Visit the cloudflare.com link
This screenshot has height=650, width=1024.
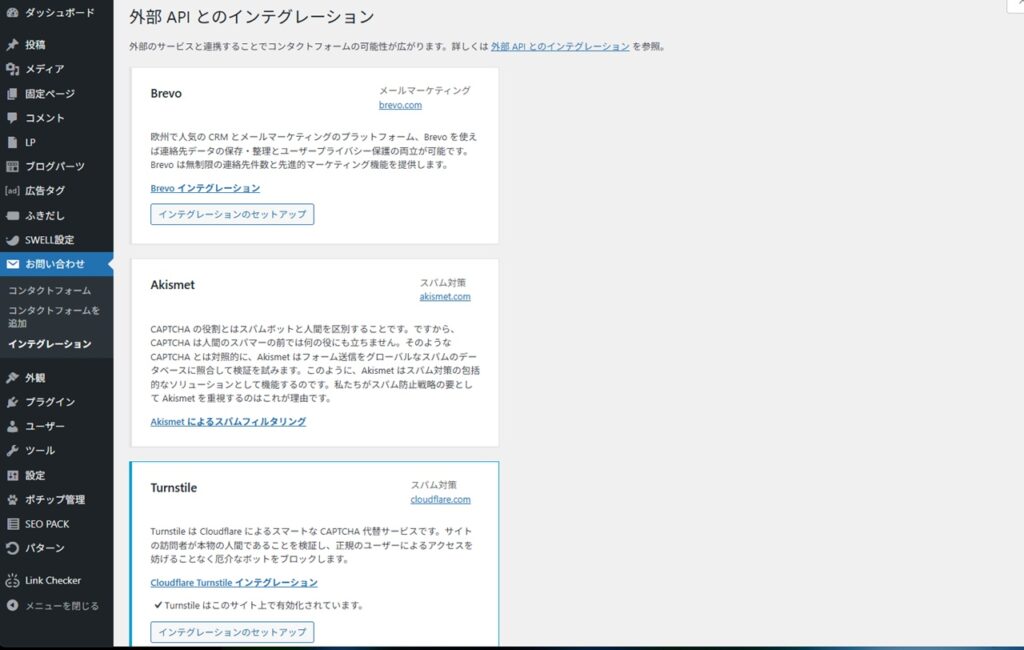pyautogui.click(x=440, y=500)
